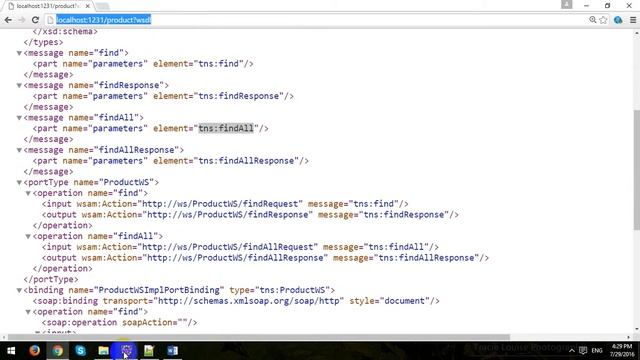Click the output findAllResponse wsam:Action line
This screenshot has height=360, width=640.
click(x=265, y=258)
